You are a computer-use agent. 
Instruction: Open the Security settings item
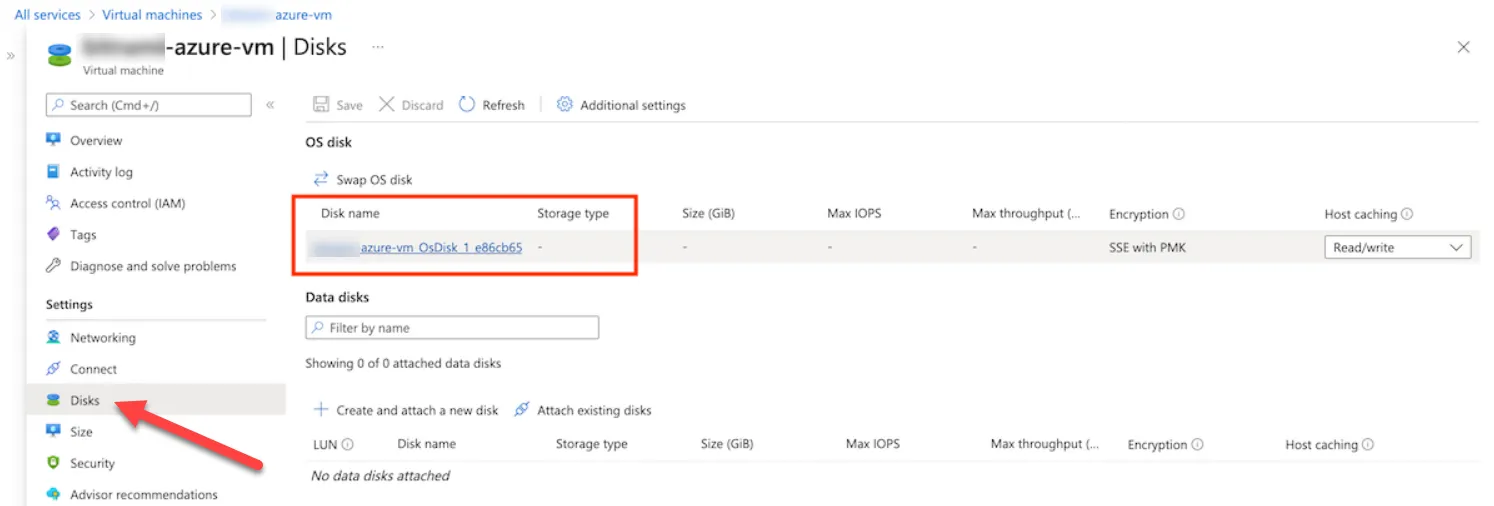[92, 463]
